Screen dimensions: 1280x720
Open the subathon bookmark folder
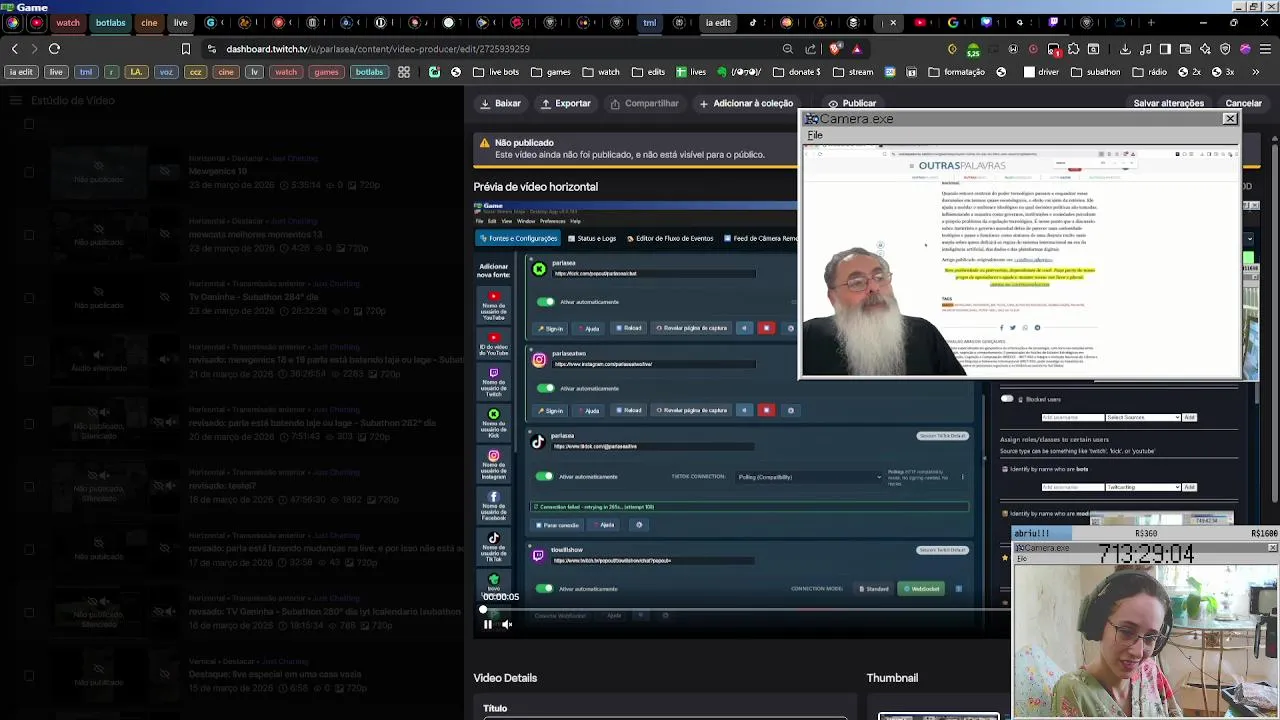(x=1096, y=72)
